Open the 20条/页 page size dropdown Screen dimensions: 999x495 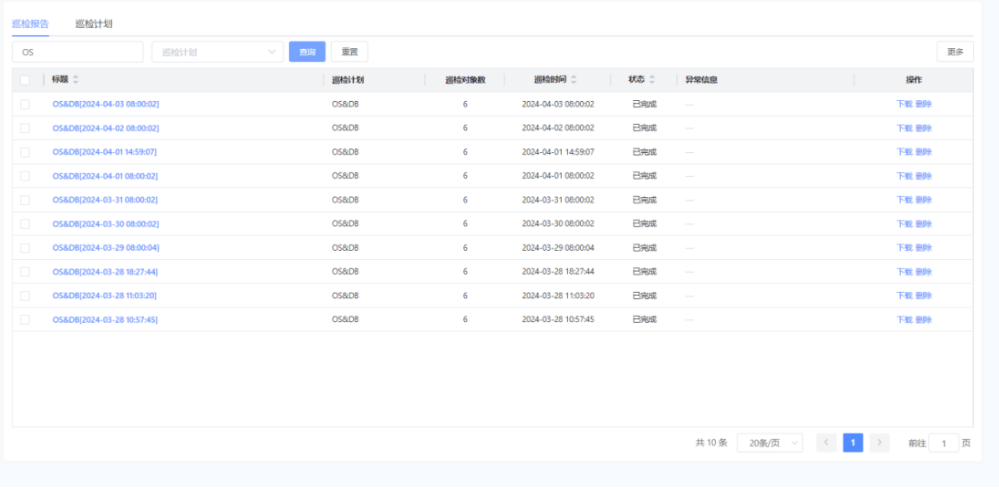coord(770,443)
